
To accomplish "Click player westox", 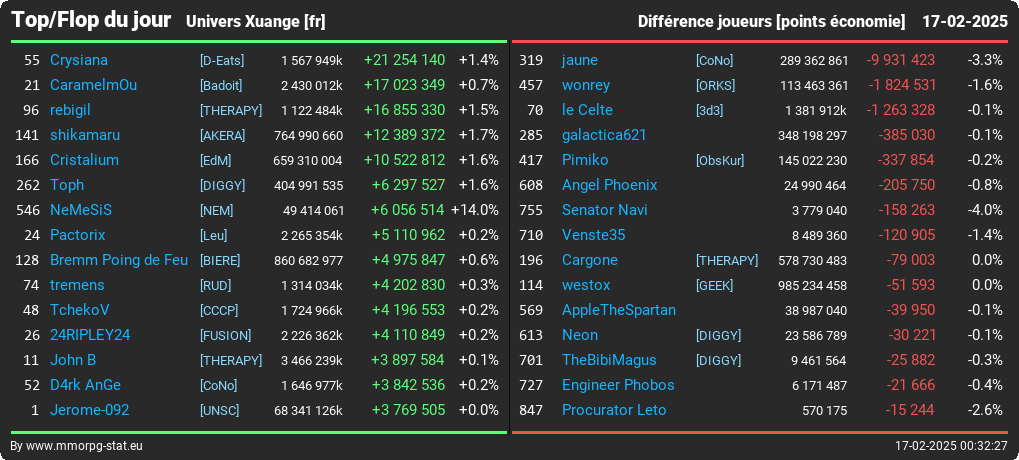I will (x=586, y=285).
